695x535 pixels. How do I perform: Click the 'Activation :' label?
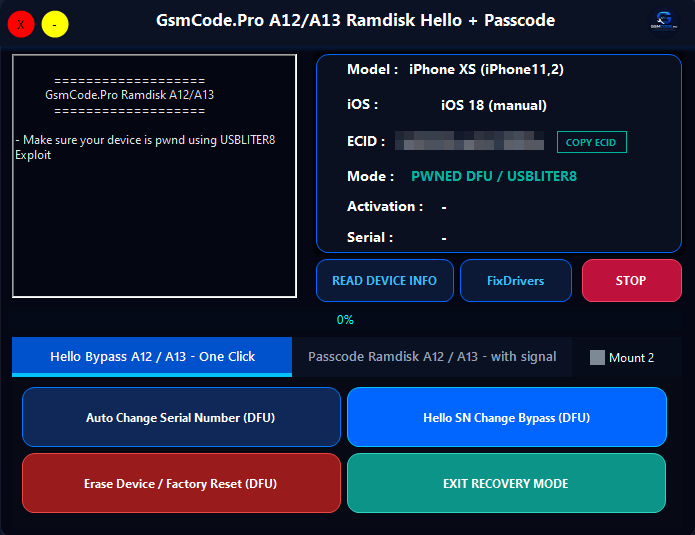(x=385, y=207)
